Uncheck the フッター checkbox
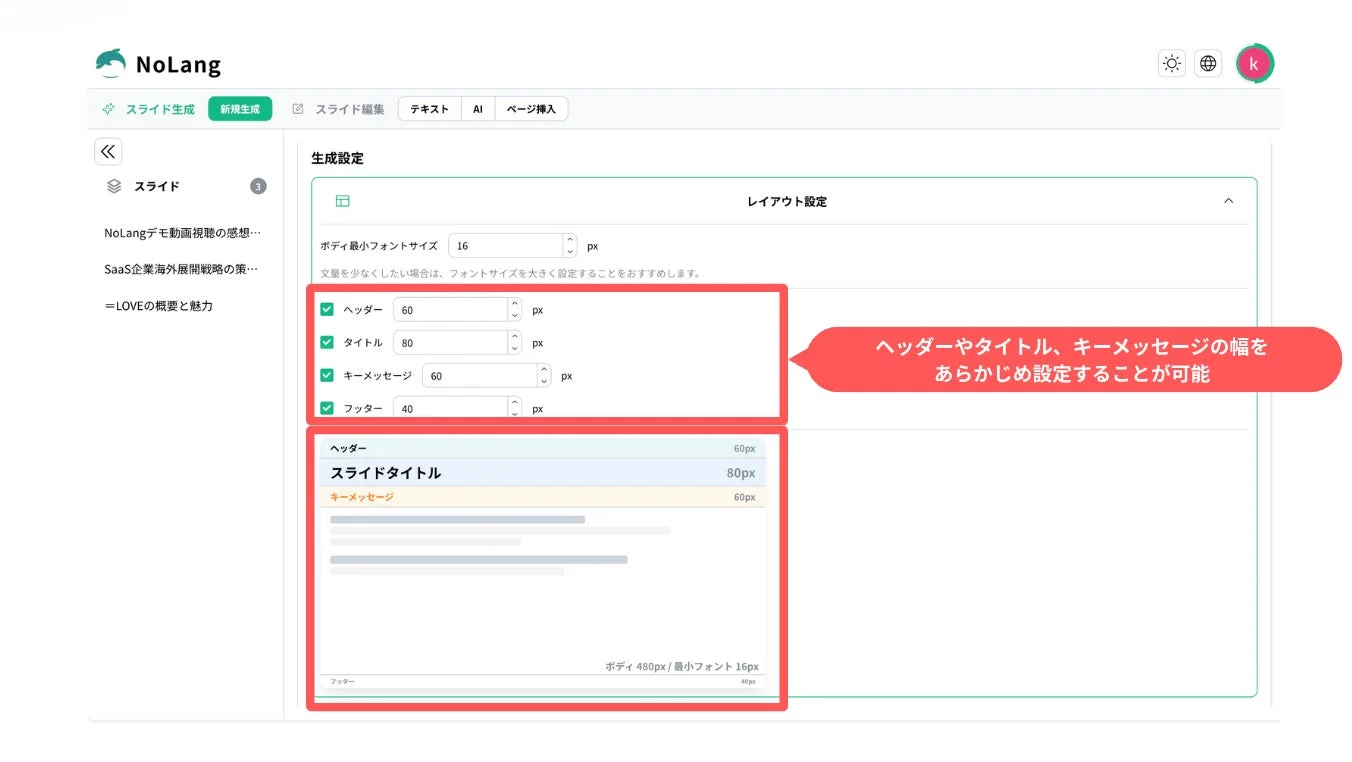Image resolution: width=1352 pixels, height=762 pixels. point(327,407)
